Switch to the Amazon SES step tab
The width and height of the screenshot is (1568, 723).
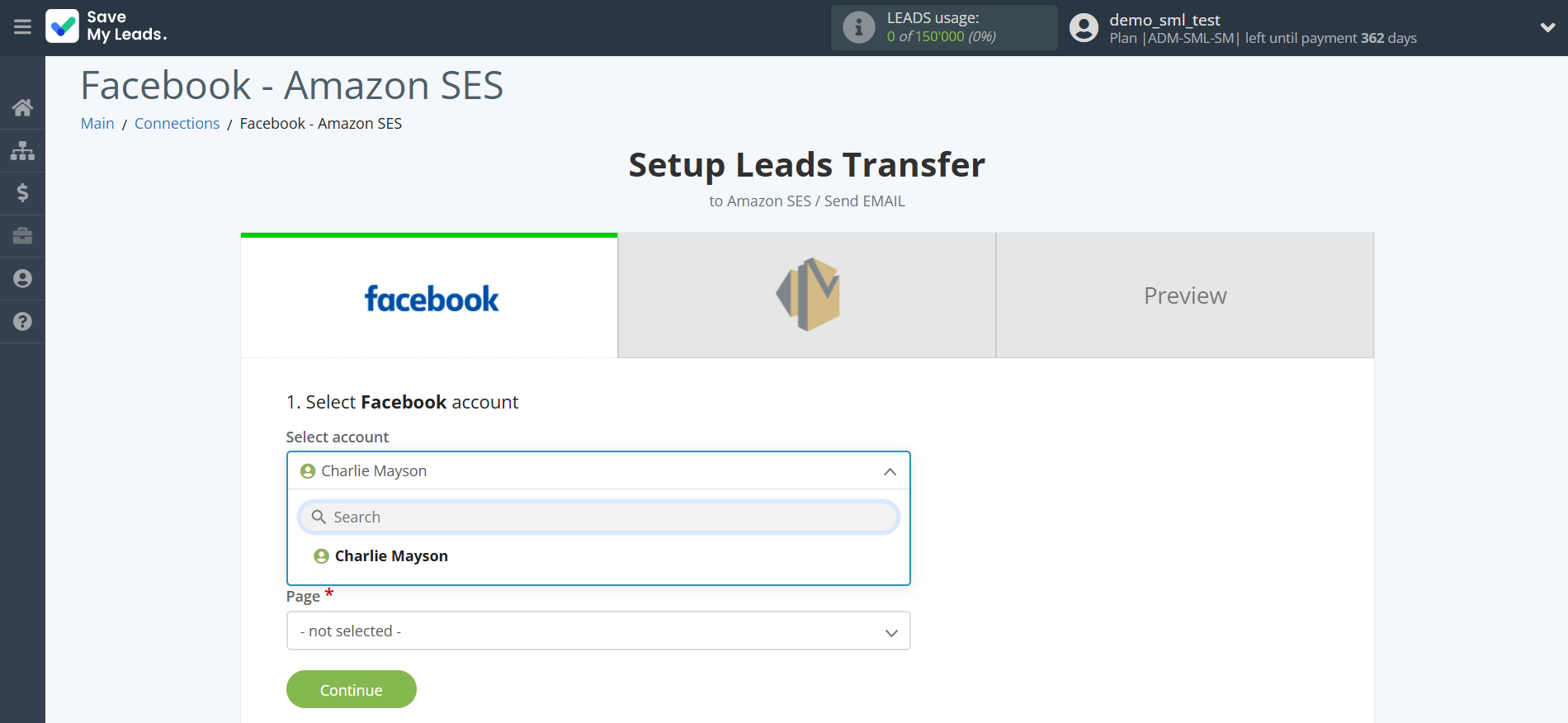pyautogui.click(x=807, y=295)
